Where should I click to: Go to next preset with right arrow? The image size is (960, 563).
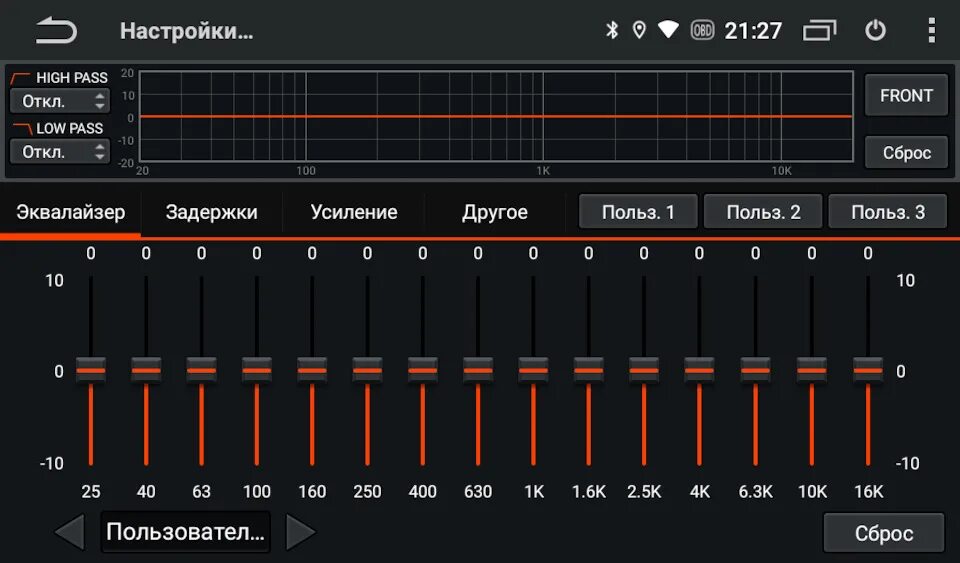pos(301,532)
